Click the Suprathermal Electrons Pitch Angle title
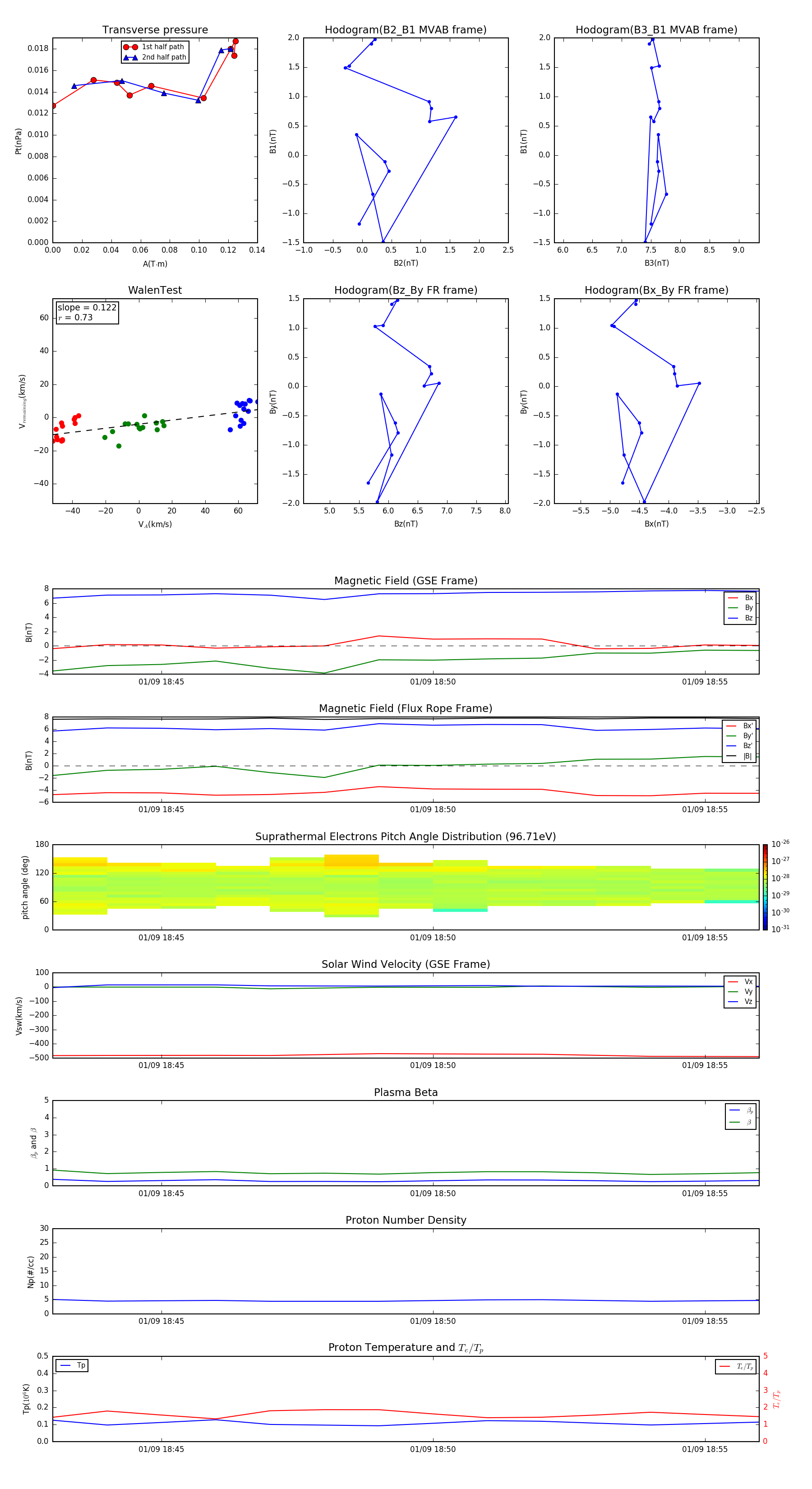Screen dimensions: 812x1489 point(406,837)
